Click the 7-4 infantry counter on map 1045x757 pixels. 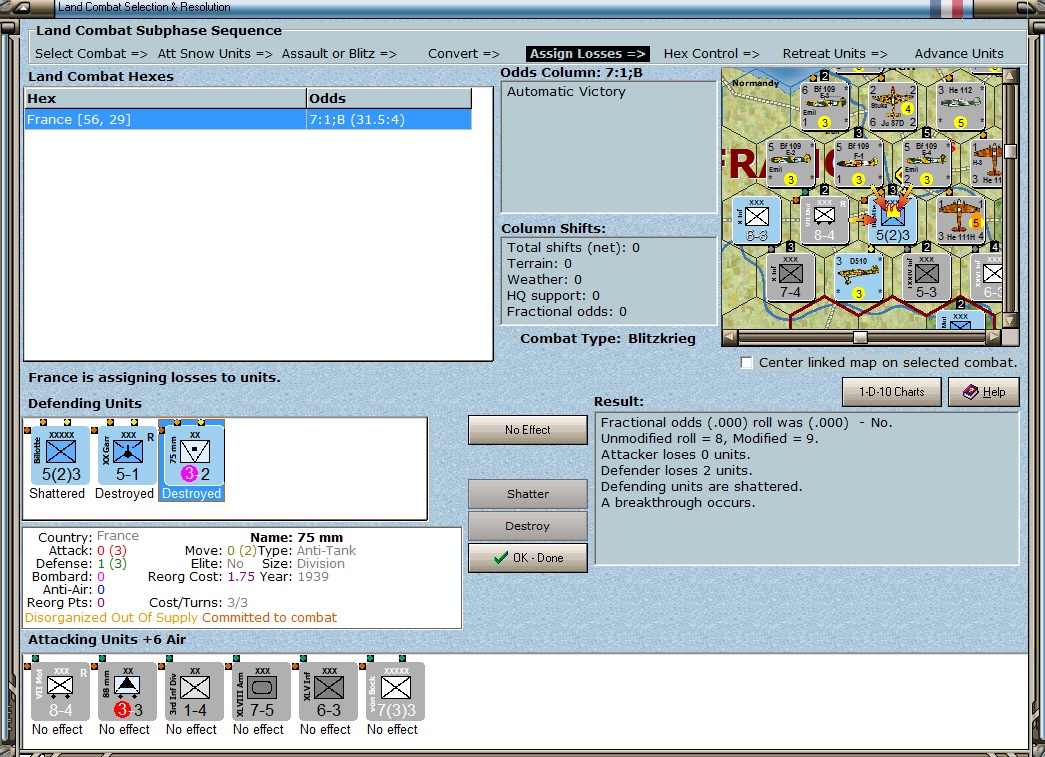click(x=790, y=277)
